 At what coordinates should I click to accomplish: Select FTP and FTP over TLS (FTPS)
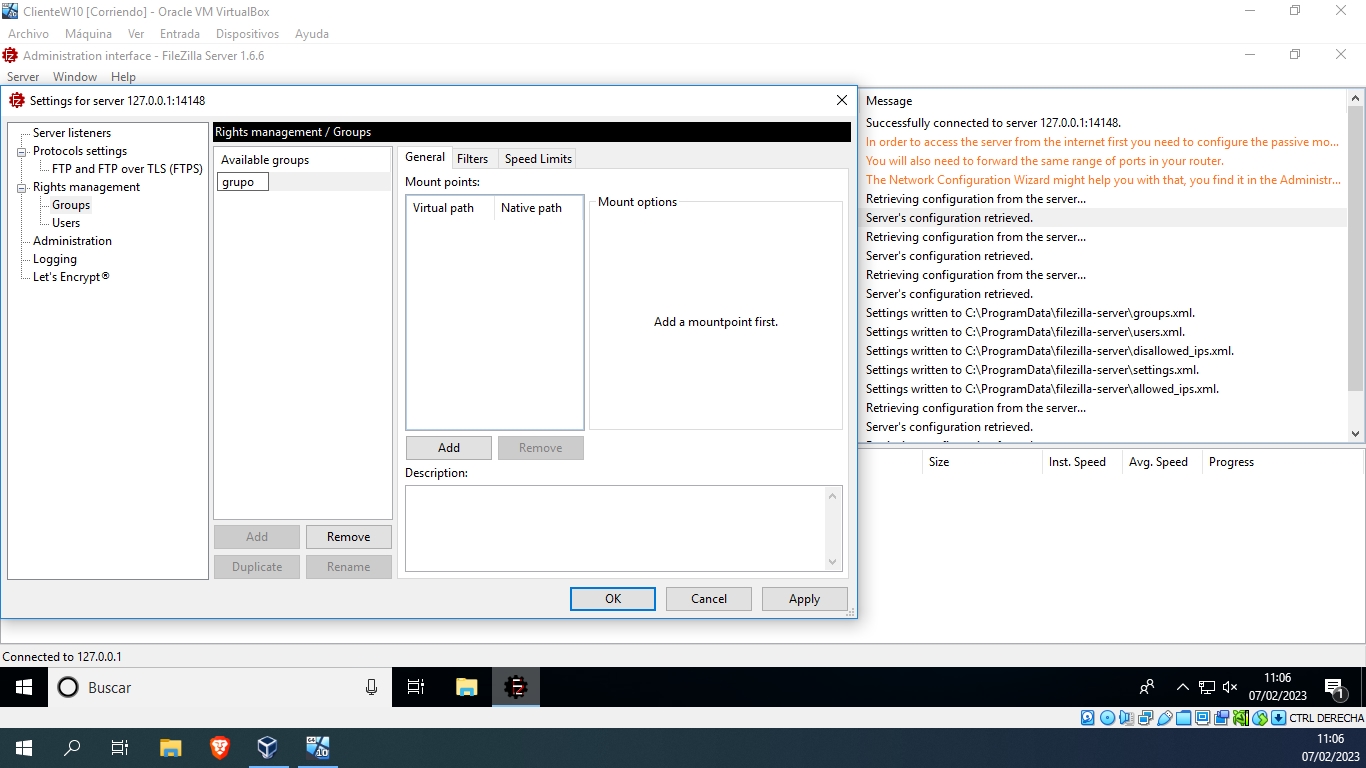tap(127, 169)
